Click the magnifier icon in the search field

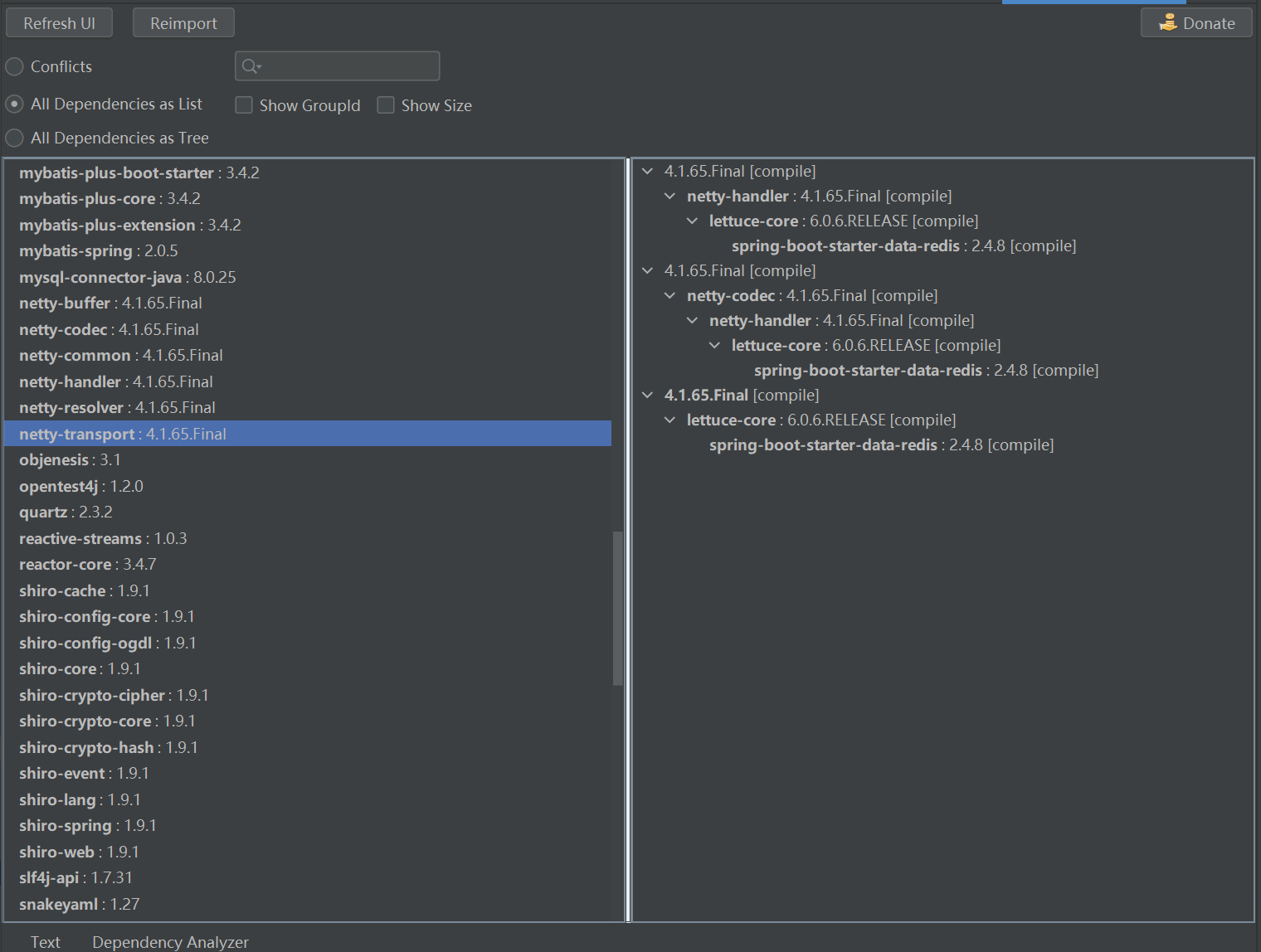point(251,66)
